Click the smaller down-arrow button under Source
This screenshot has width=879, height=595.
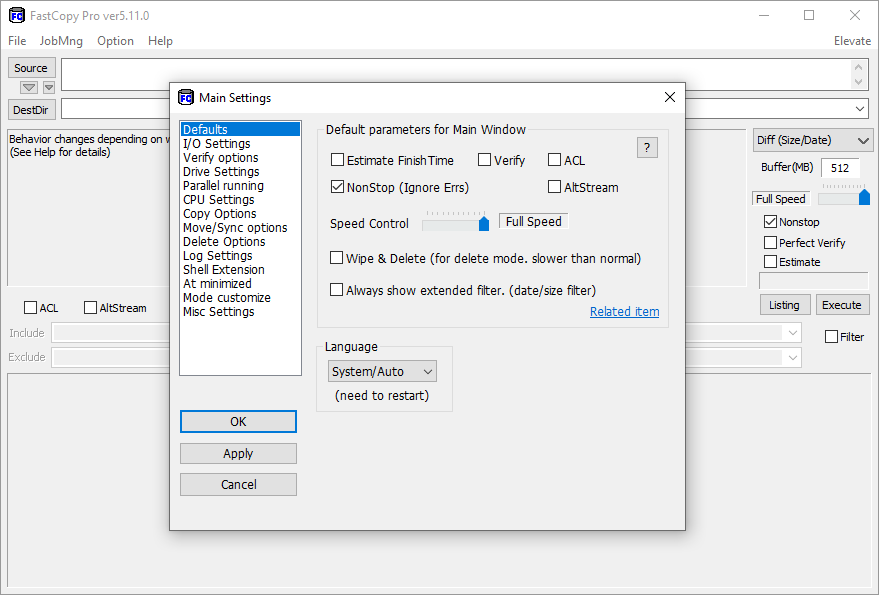point(48,88)
